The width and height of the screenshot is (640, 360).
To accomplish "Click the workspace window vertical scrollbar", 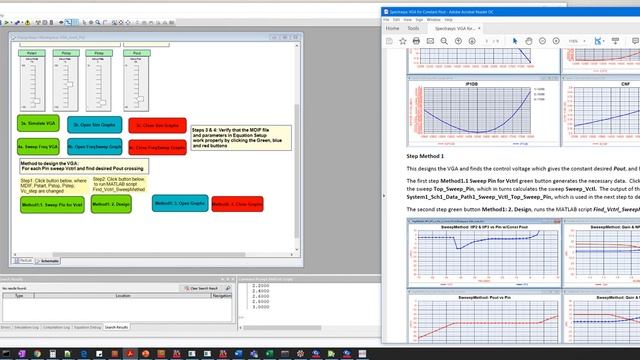I will (x=297, y=171).
